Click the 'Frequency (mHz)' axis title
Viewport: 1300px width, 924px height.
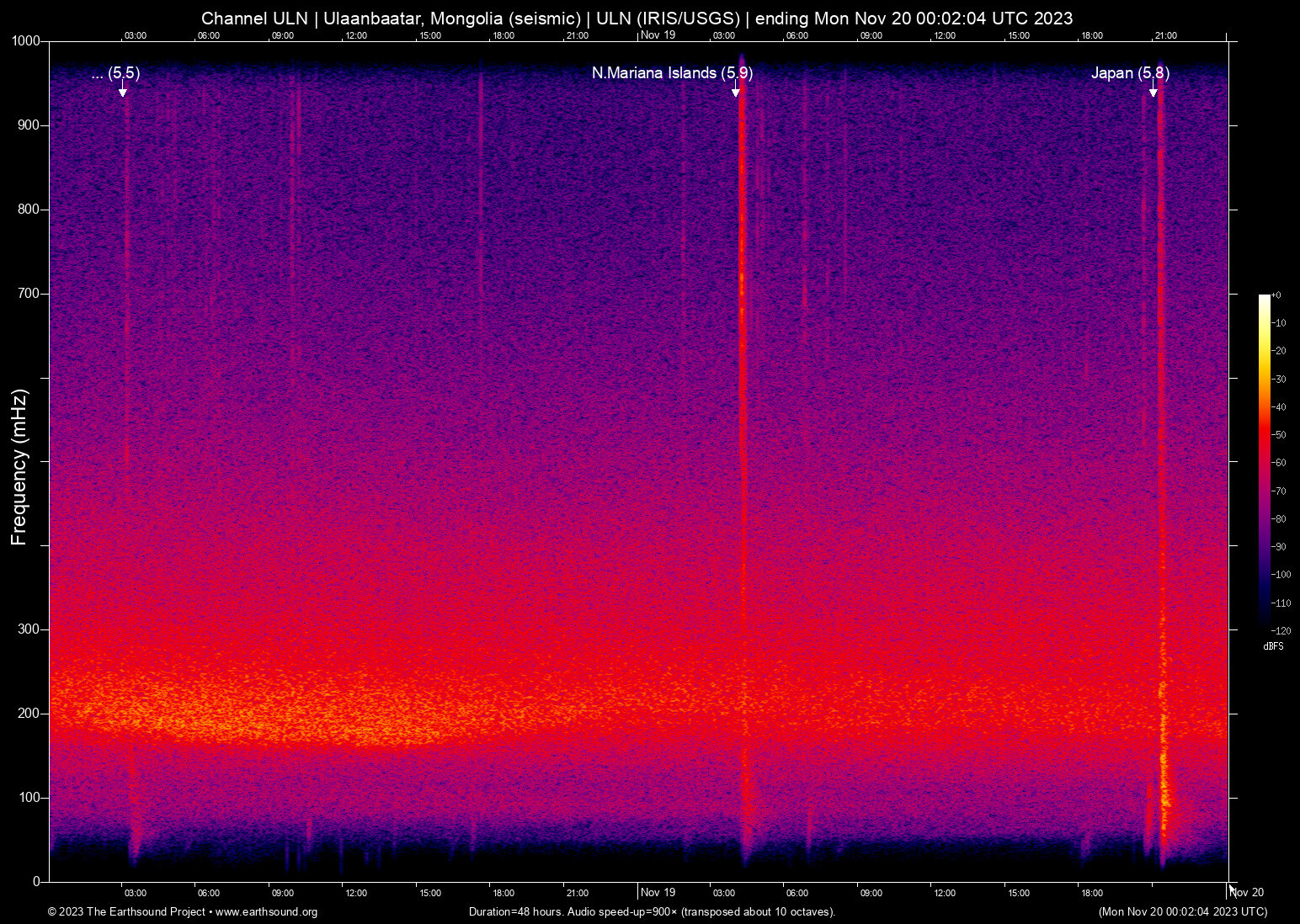19,467
